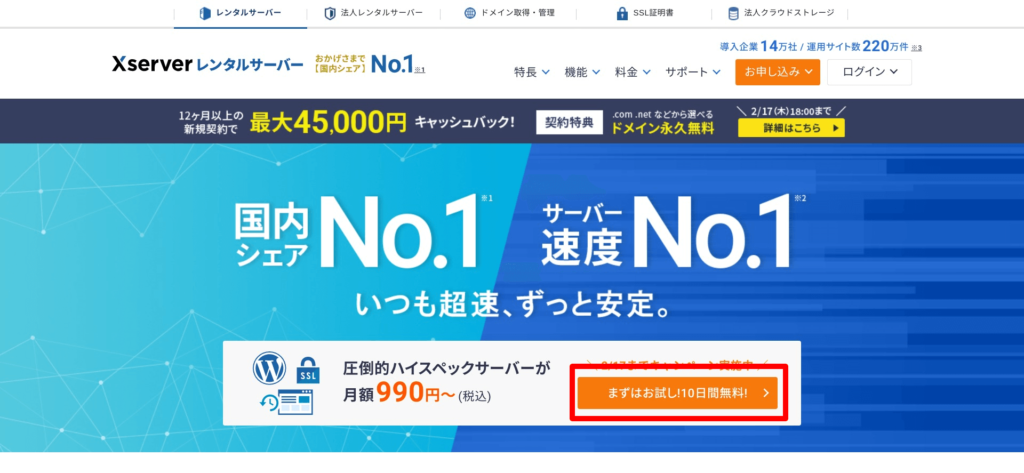Expand the 料金 dropdown menu
The width and height of the screenshot is (1024, 473).
point(632,72)
